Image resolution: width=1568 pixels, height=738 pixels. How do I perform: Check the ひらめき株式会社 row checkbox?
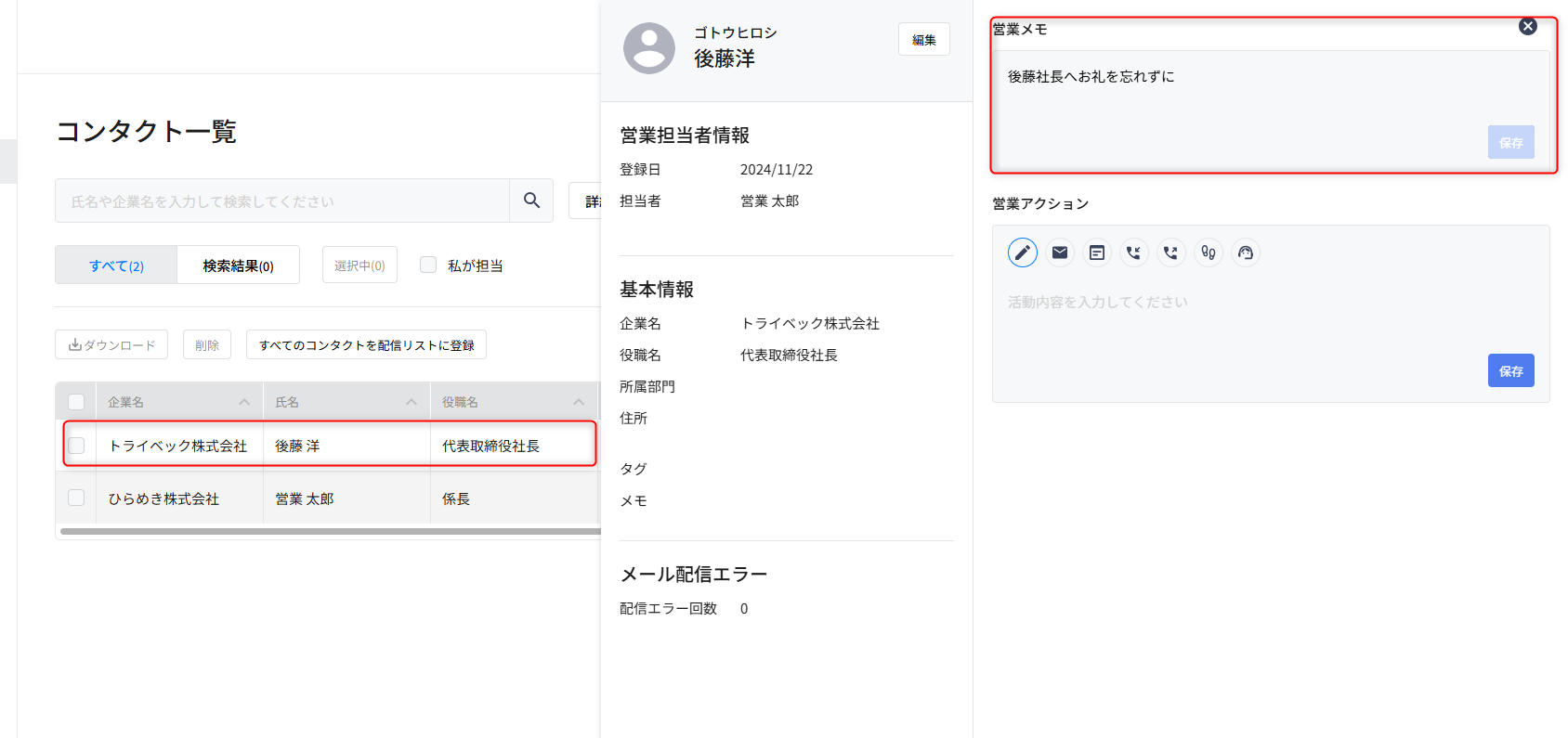(x=76, y=498)
